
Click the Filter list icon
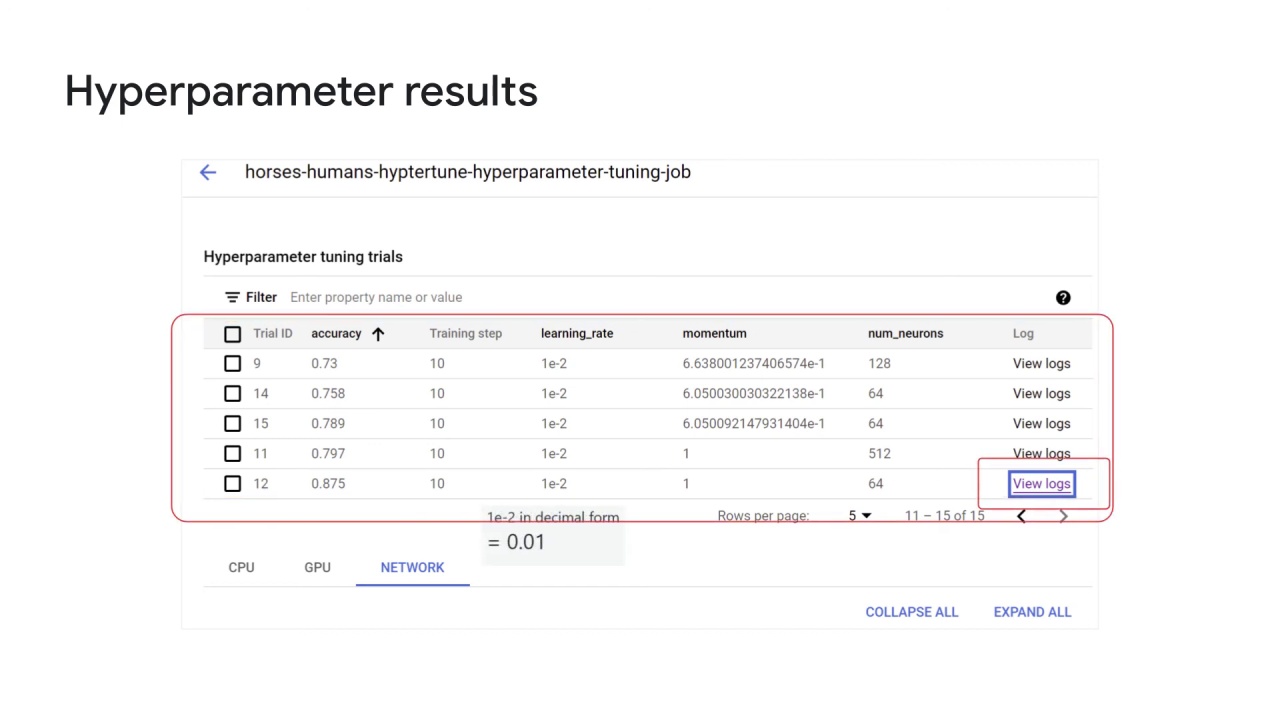[x=232, y=297]
